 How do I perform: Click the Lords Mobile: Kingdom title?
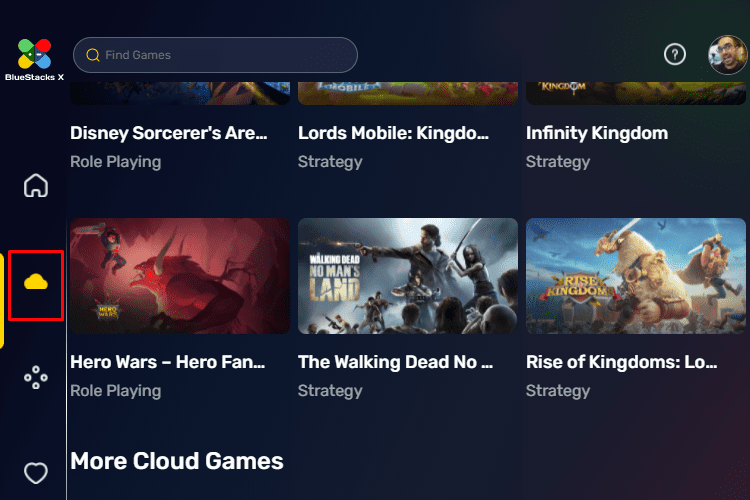pos(393,133)
